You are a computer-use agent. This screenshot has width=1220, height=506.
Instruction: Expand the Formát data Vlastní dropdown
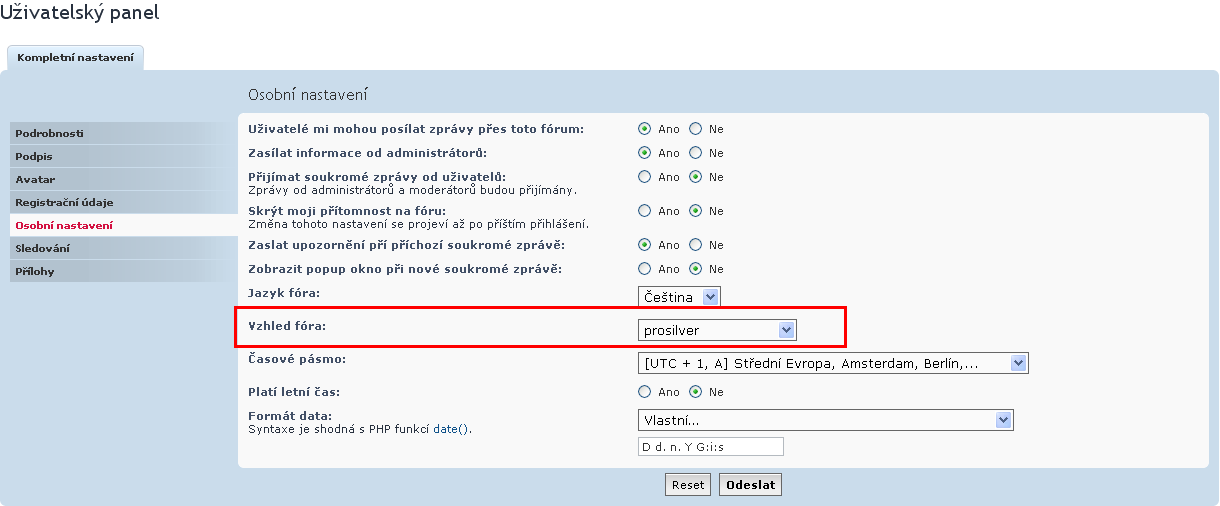click(x=826, y=420)
